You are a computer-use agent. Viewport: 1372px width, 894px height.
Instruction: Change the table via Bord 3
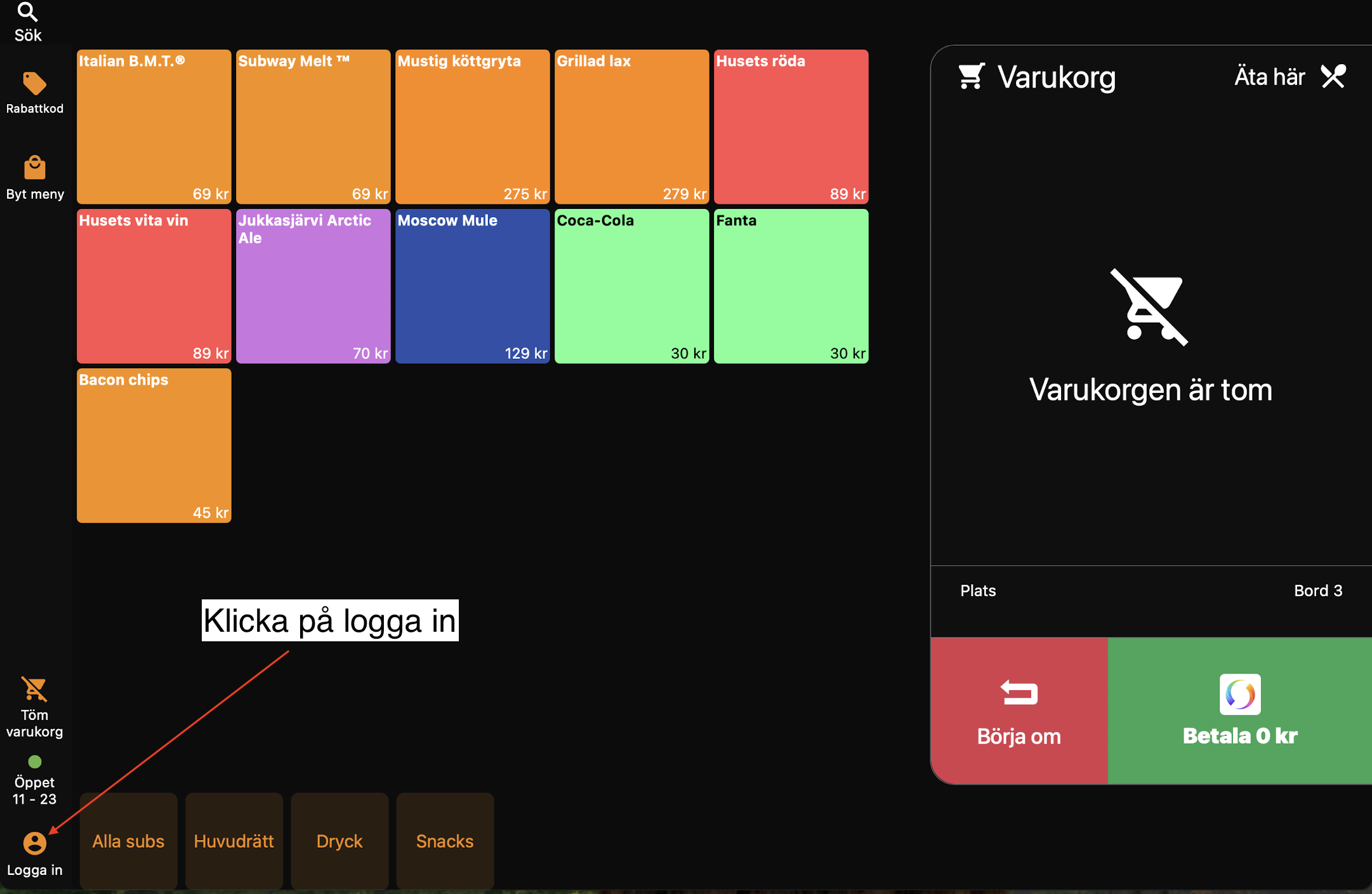1318,590
